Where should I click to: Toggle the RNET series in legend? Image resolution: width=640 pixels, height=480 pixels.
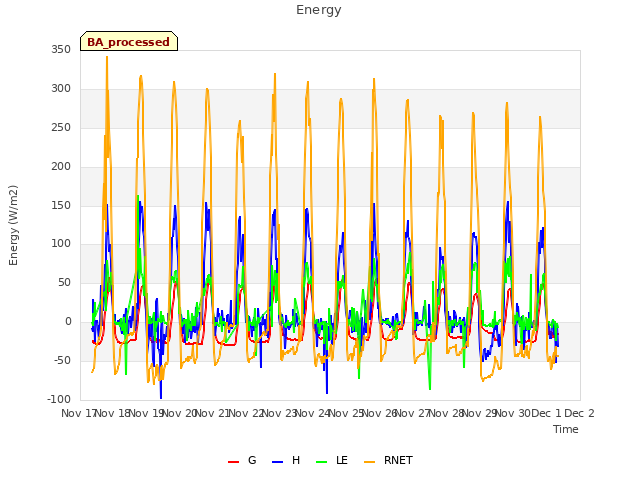pyautogui.click(x=388, y=460)
